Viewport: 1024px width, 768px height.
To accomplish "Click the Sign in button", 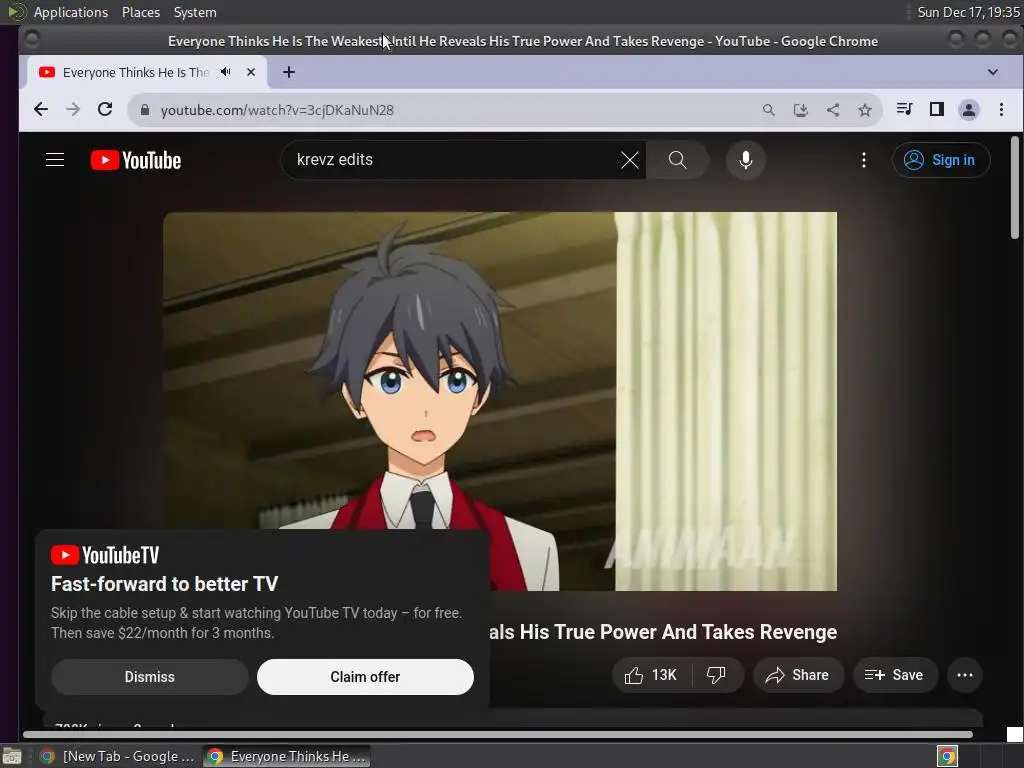I will point(940,160).
